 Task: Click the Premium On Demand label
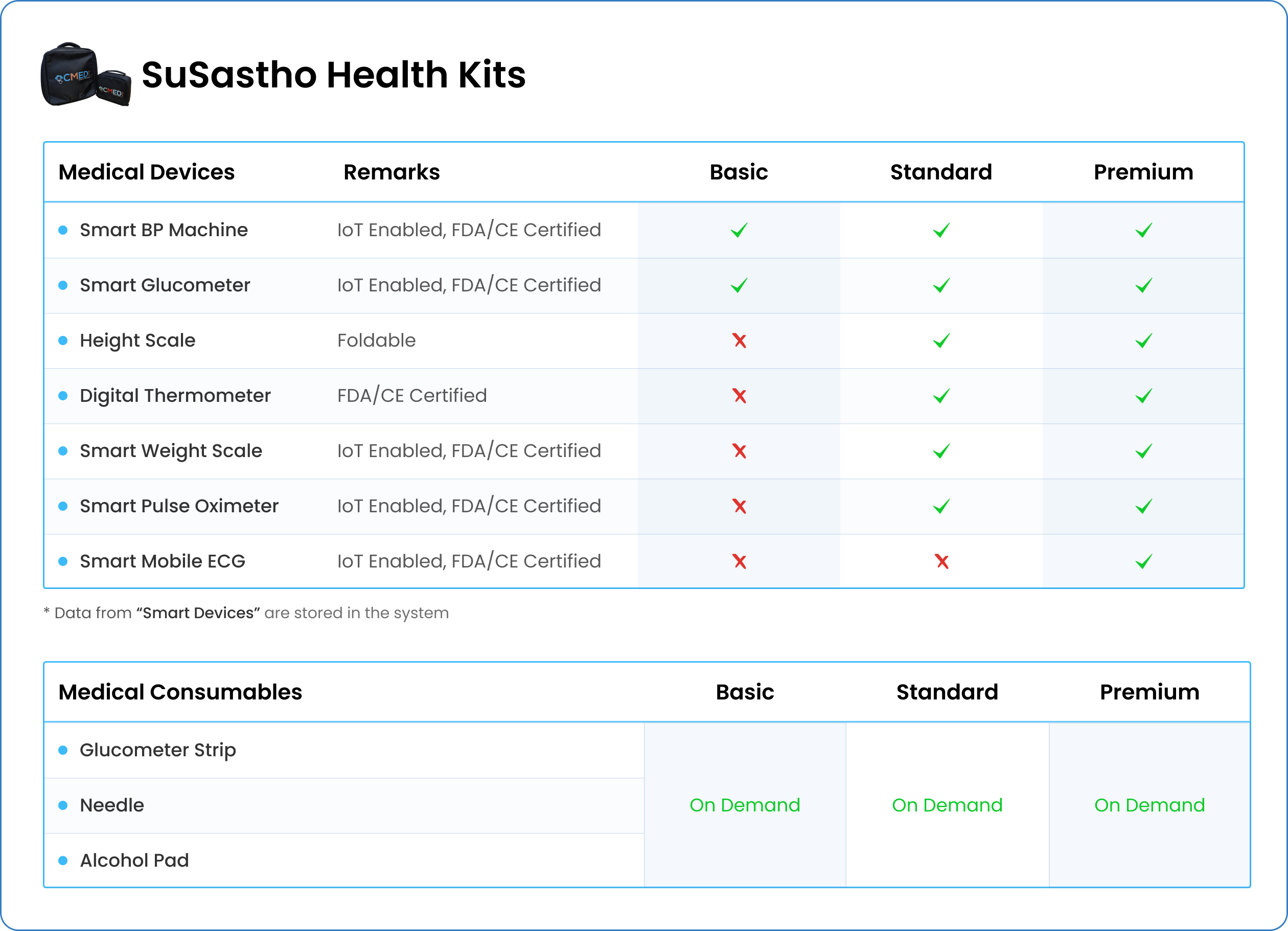(1149, 805)
